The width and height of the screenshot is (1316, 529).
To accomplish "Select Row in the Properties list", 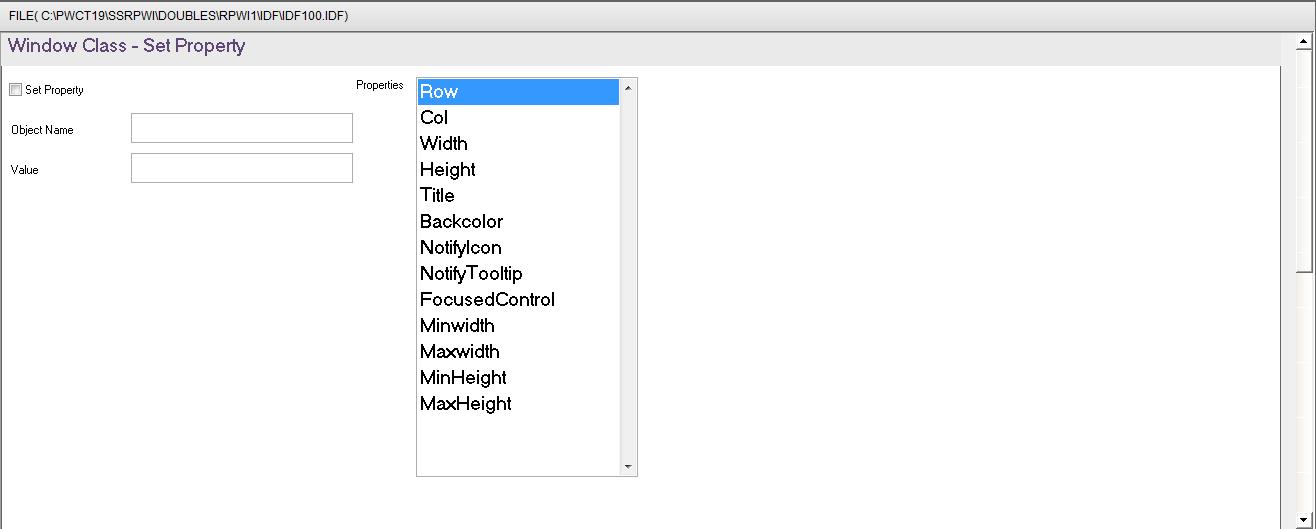I will click(518, 92).
